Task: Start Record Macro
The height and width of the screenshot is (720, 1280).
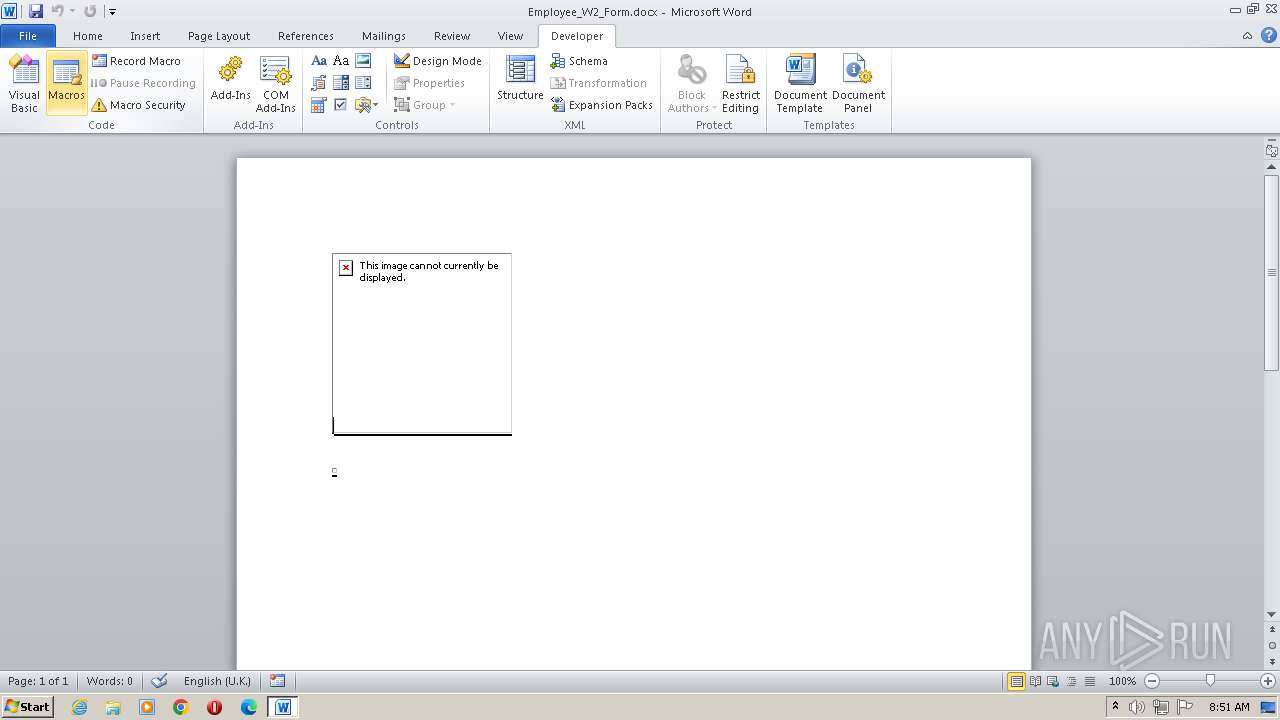Action: point(137,61)
